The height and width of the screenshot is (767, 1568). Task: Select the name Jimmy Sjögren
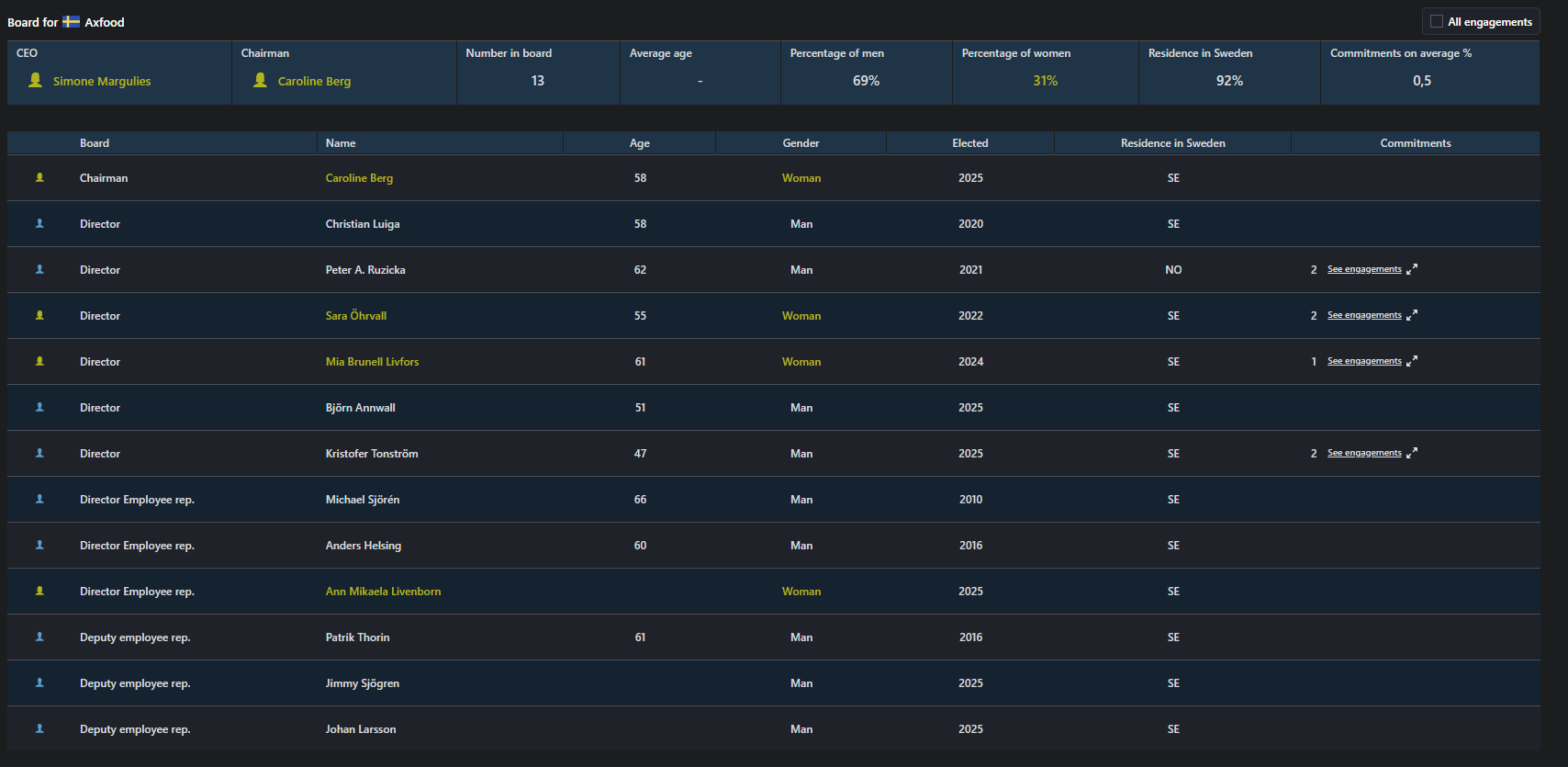coord(363,683)
